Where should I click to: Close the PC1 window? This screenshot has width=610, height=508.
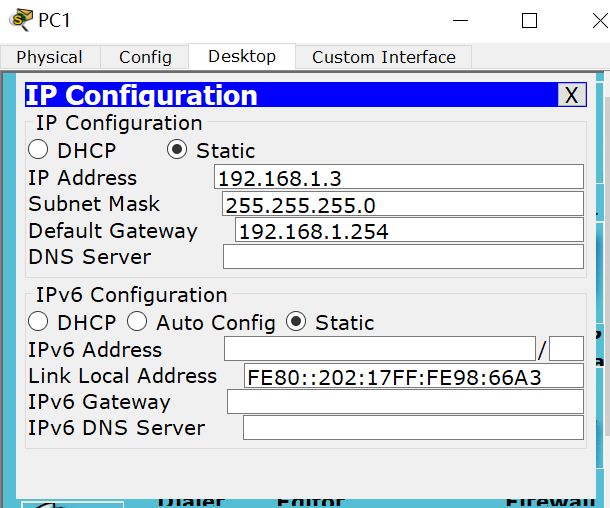600,20
